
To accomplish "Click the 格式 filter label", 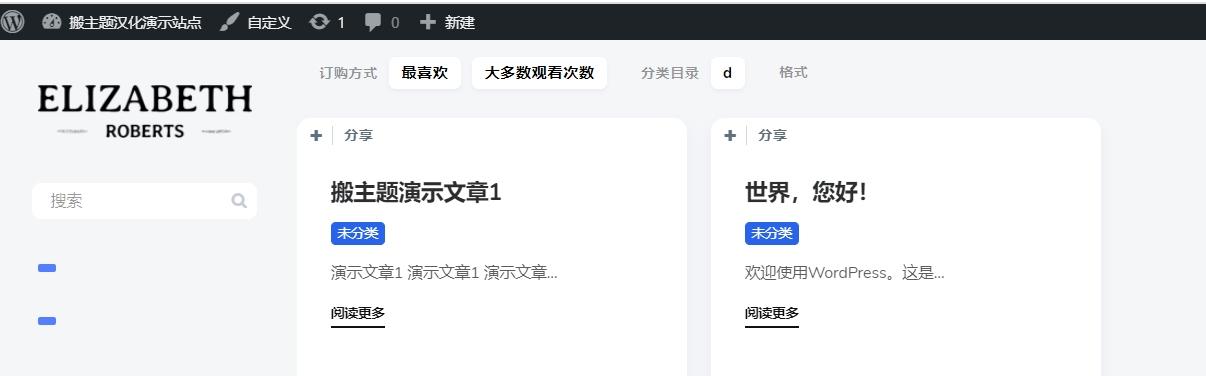I will tap(793, 73).
